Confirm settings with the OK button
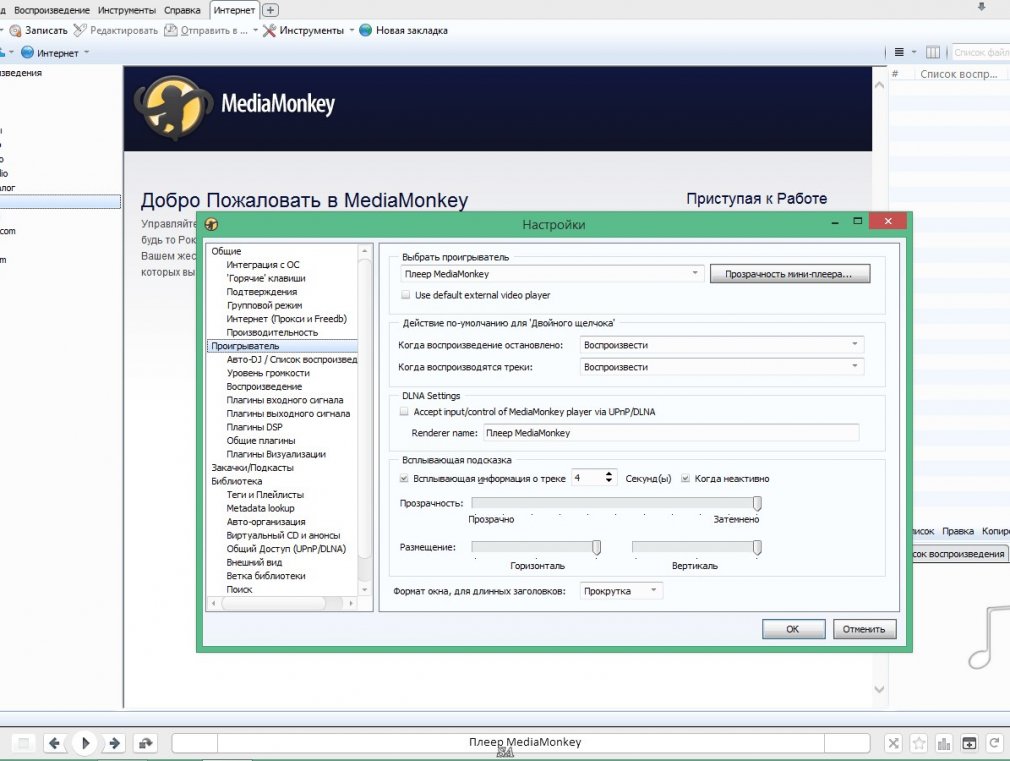 [793, 629]
